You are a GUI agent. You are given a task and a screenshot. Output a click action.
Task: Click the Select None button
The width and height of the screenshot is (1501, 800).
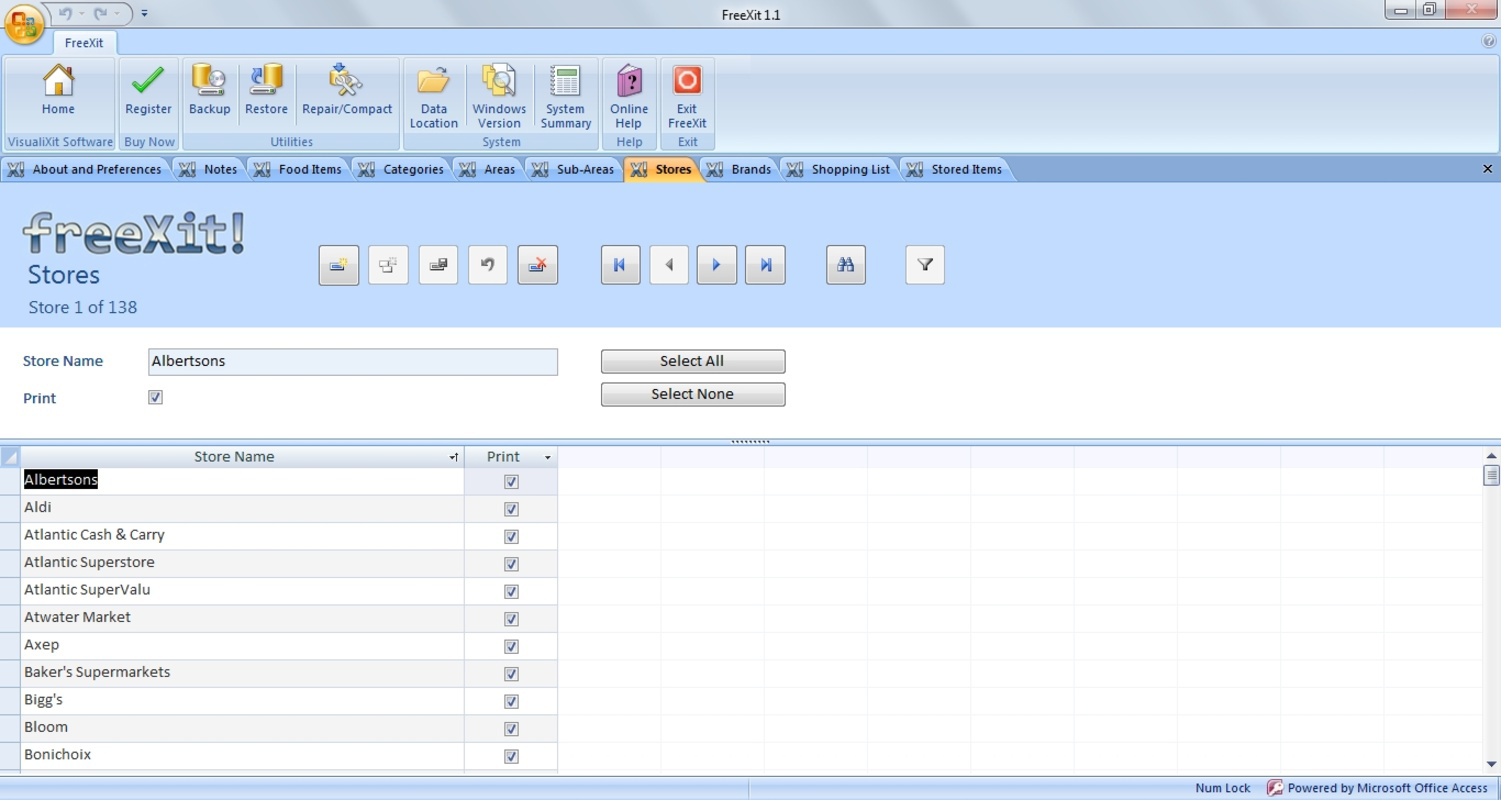(693, 394)
